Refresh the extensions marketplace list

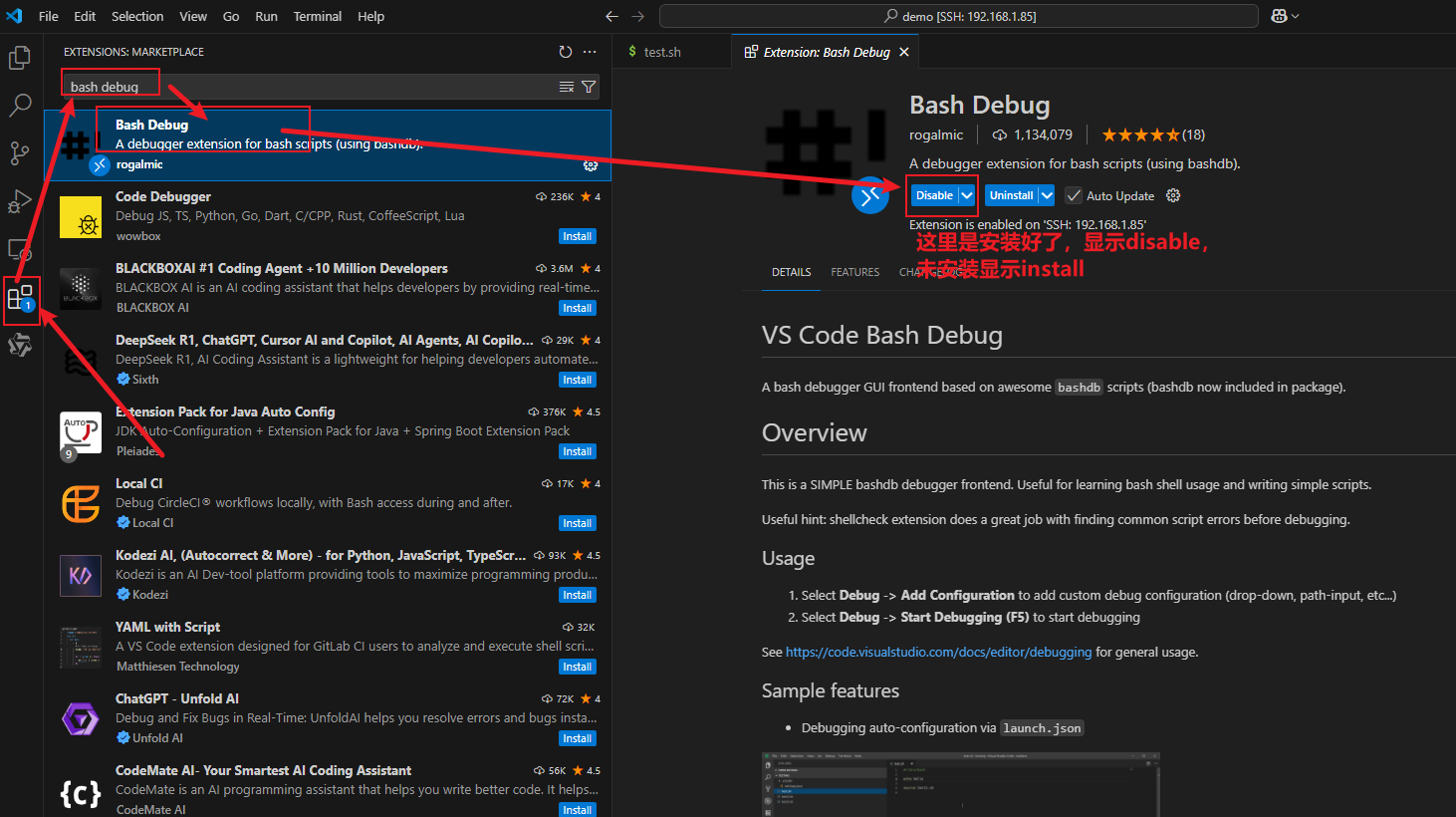click(x=566, y=52)
